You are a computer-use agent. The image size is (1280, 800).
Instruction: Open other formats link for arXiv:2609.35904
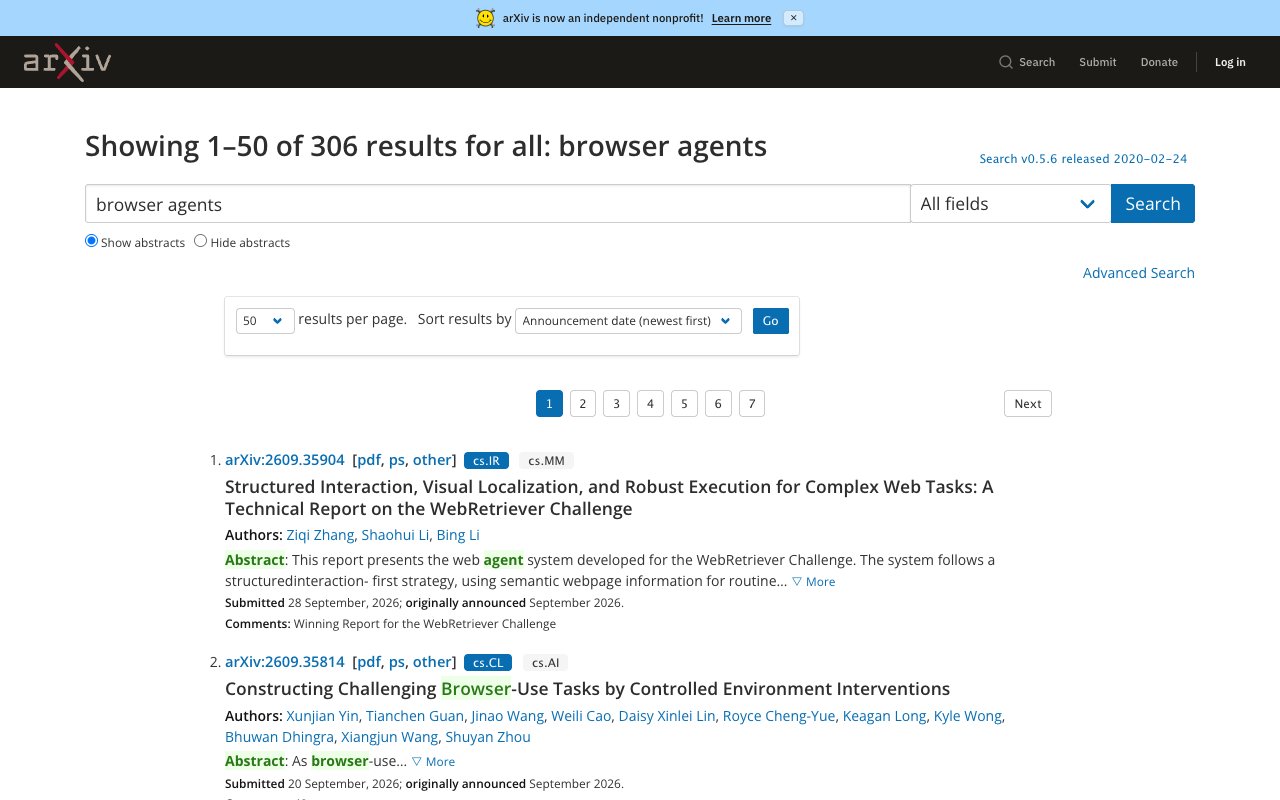[432, 460]
